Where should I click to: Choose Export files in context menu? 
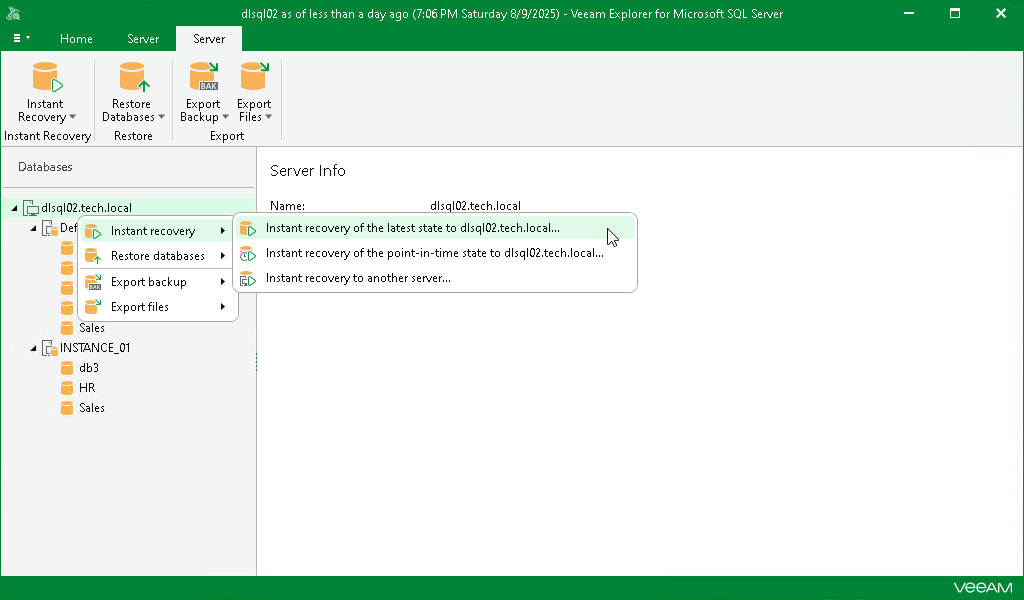tap(157, 307)
